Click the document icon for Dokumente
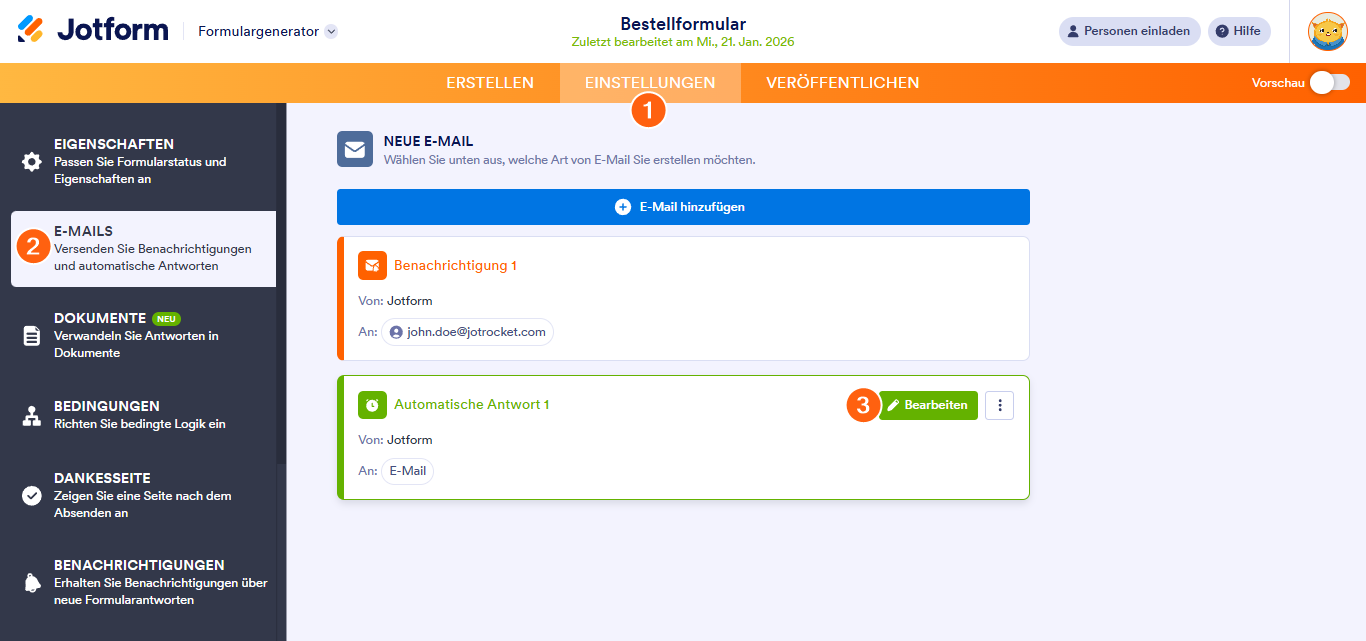The image size is (1366, 641). (x=32, y=336)
